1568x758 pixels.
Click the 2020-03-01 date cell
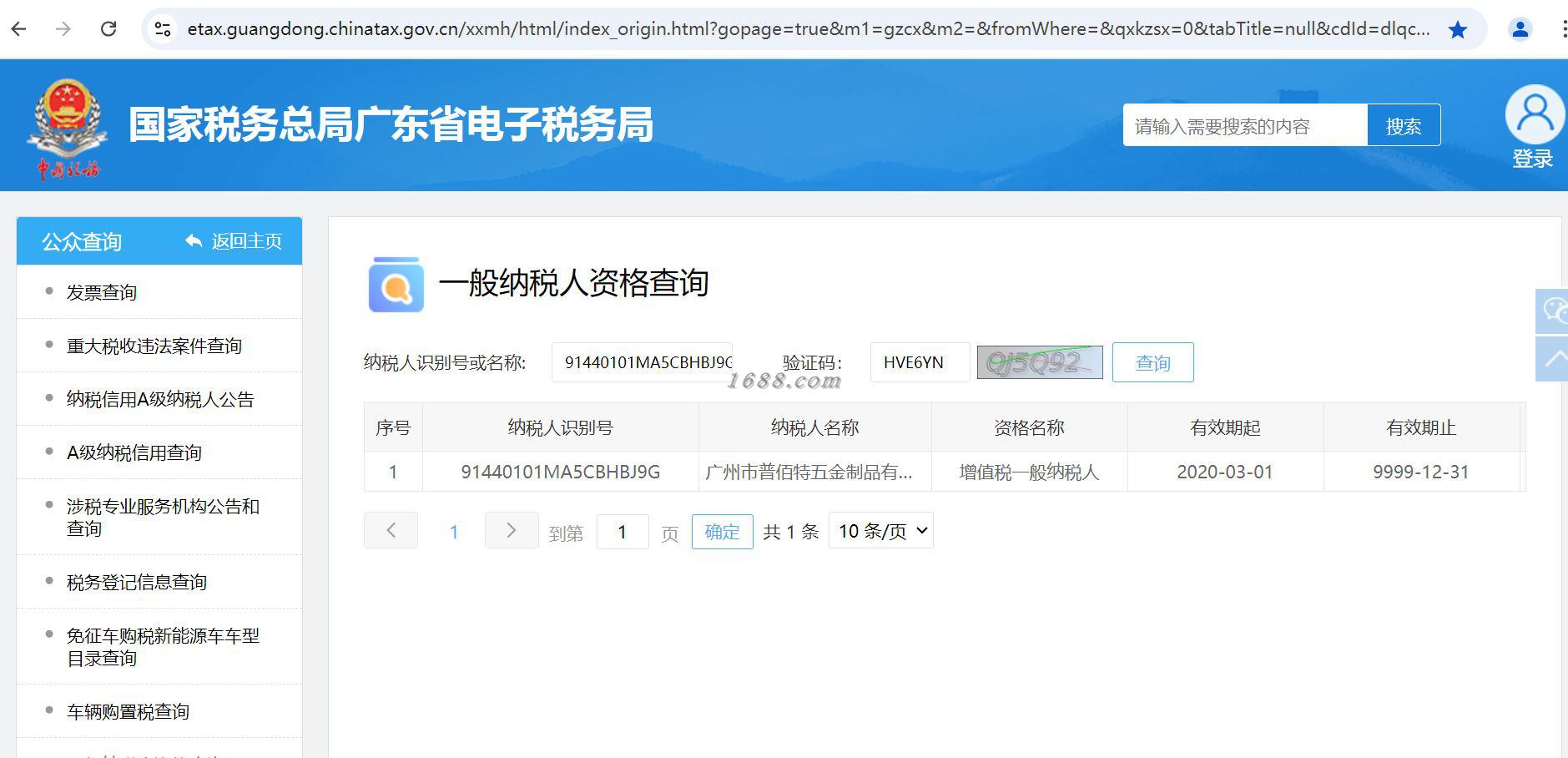click(x=1225, y=472)
